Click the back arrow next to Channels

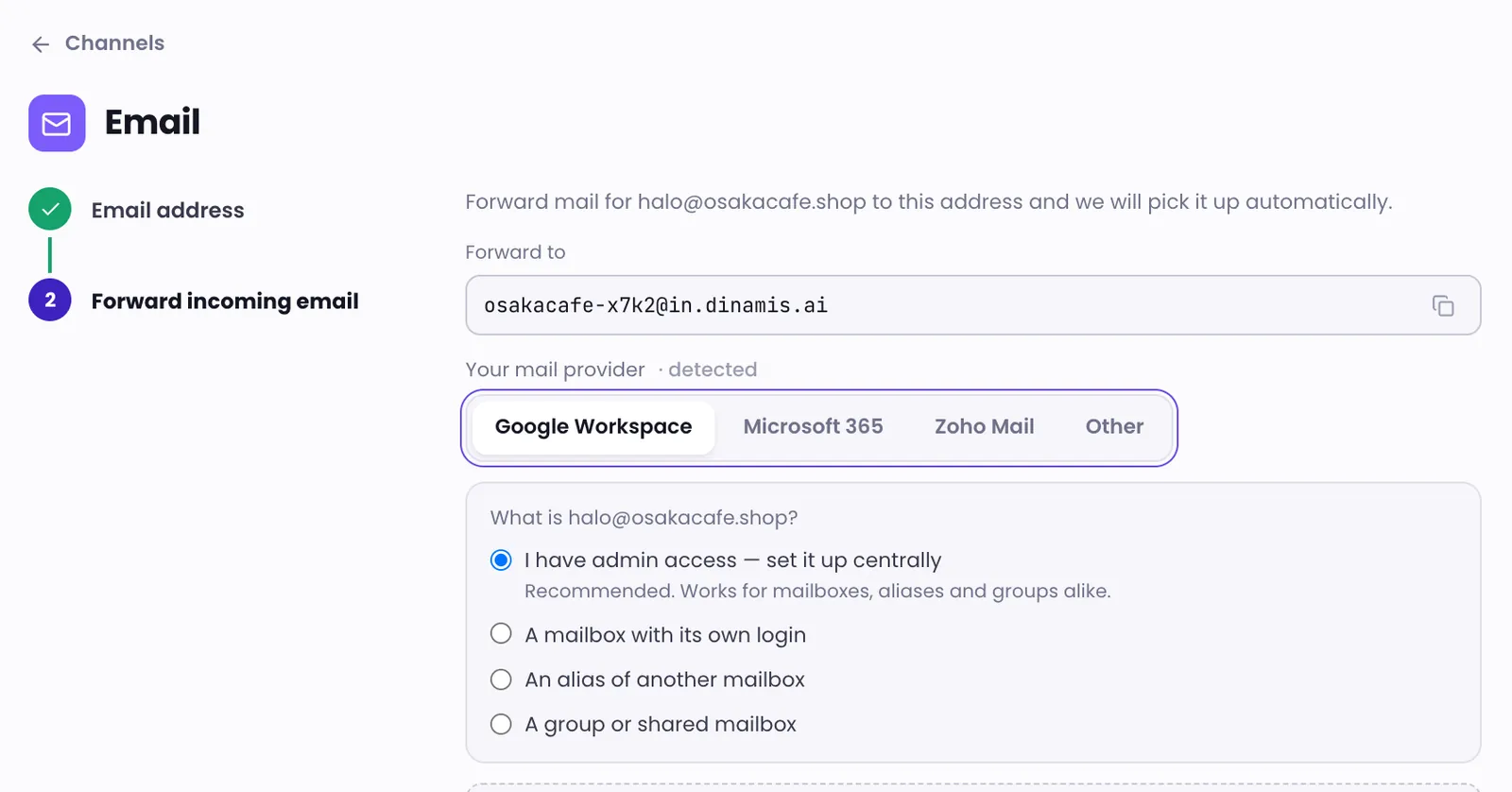coord(41,44)
